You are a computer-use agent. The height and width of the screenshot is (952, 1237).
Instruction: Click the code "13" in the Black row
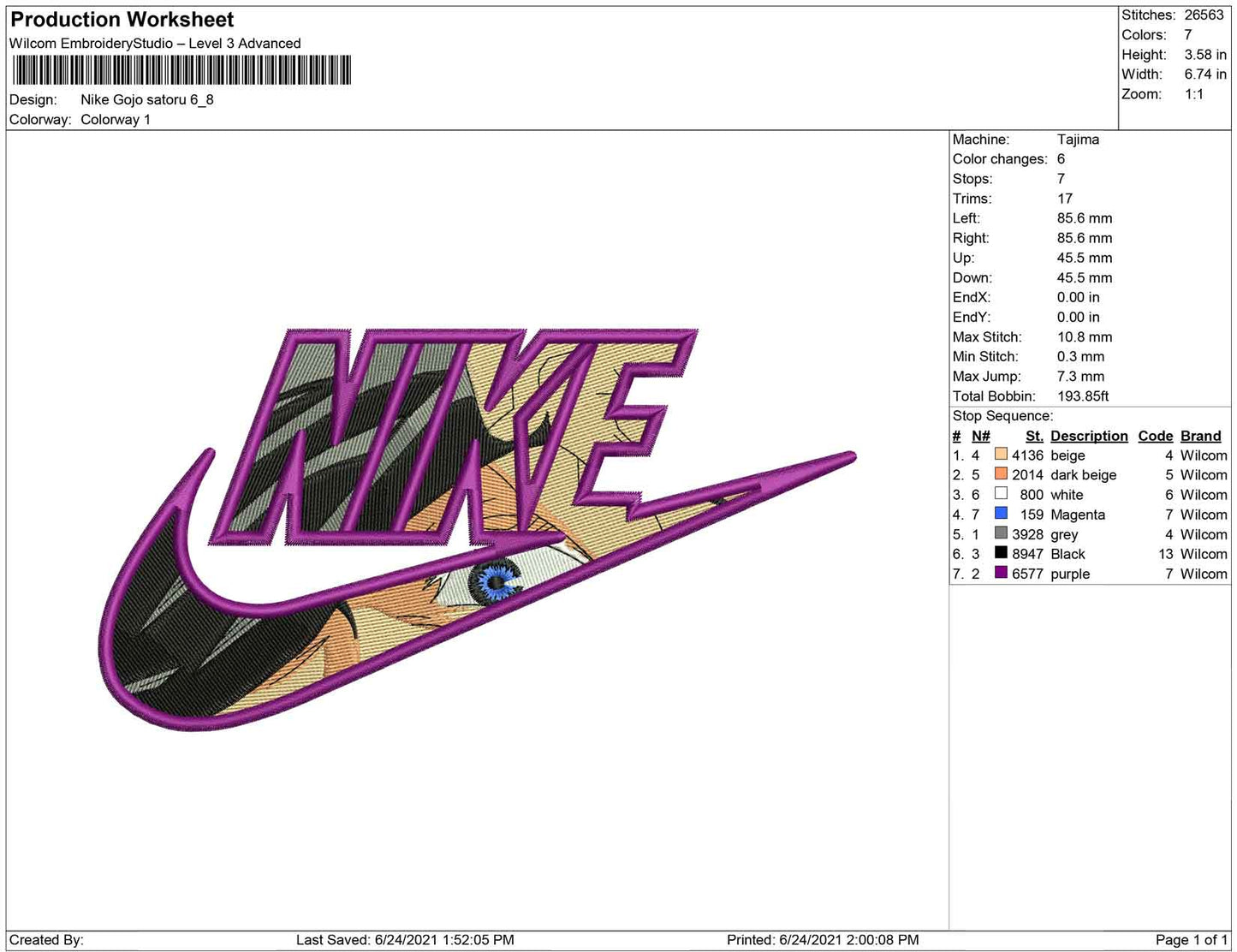coord(1165,554)
